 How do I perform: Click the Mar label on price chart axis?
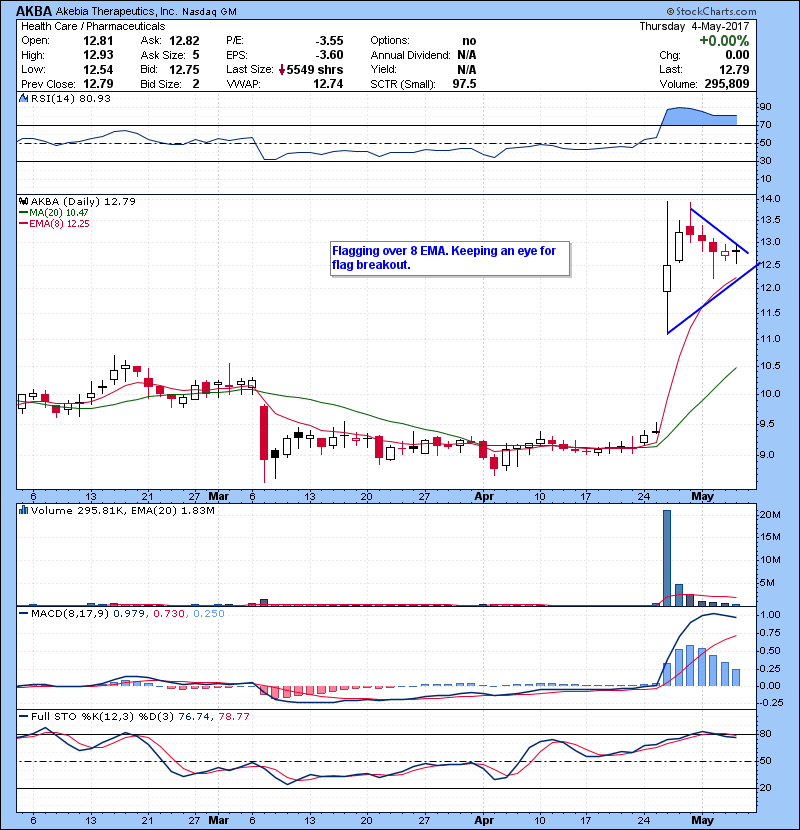coord(219,497)
